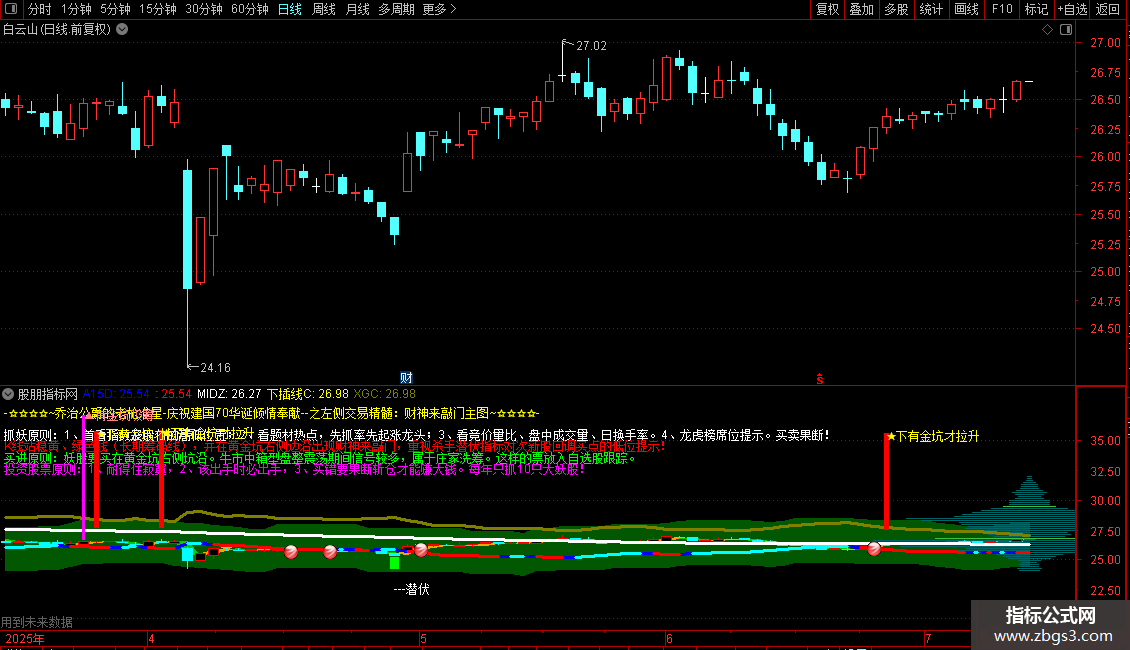Click the ★下有金坑才拉升 signal label

[x=933, y=436]
